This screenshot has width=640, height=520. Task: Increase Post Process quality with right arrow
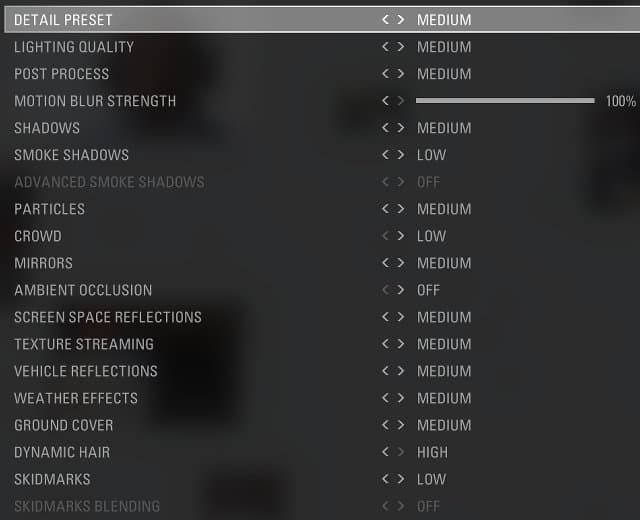click(401, 74)
